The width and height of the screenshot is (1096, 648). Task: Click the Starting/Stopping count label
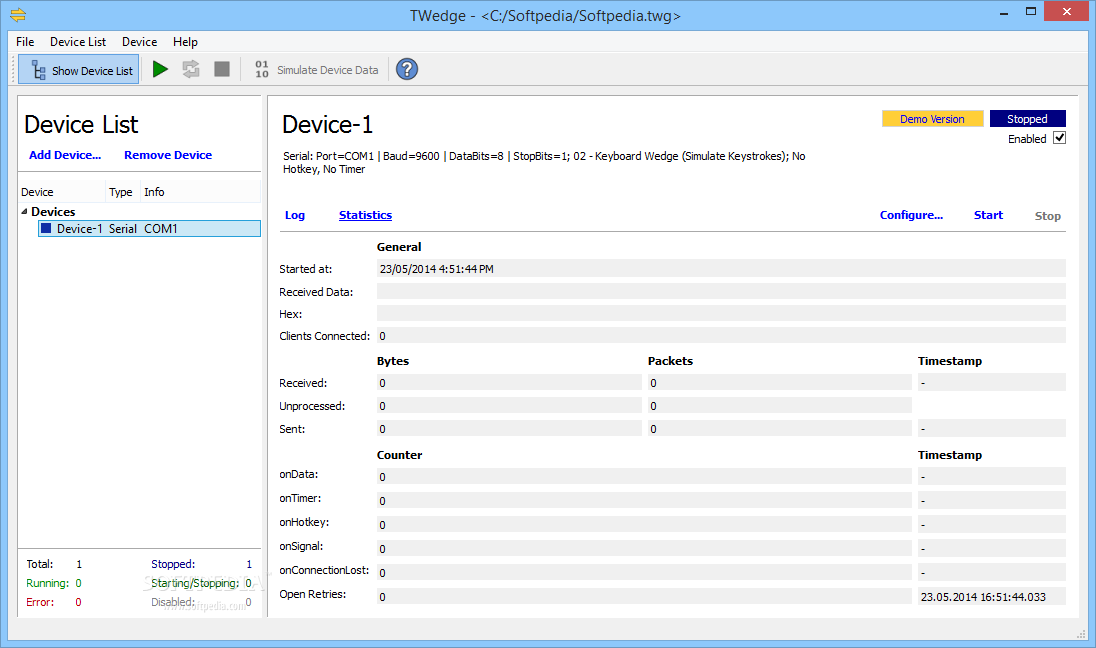[x=195, y=583]
